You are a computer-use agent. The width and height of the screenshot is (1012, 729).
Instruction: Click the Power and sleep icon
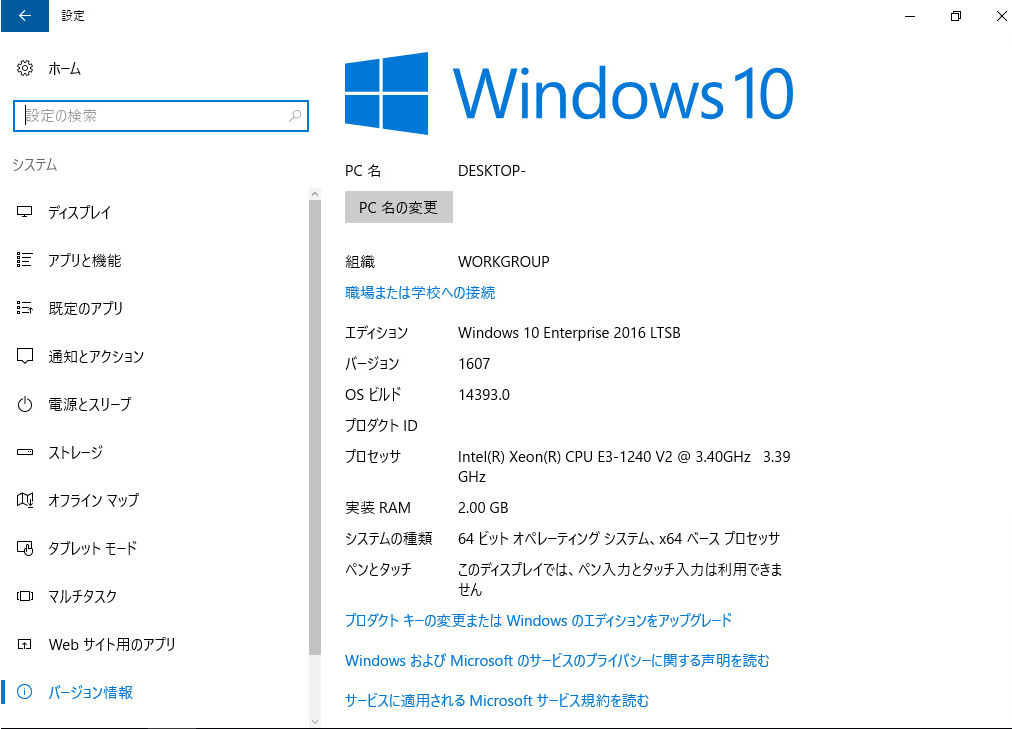[25, 405]
